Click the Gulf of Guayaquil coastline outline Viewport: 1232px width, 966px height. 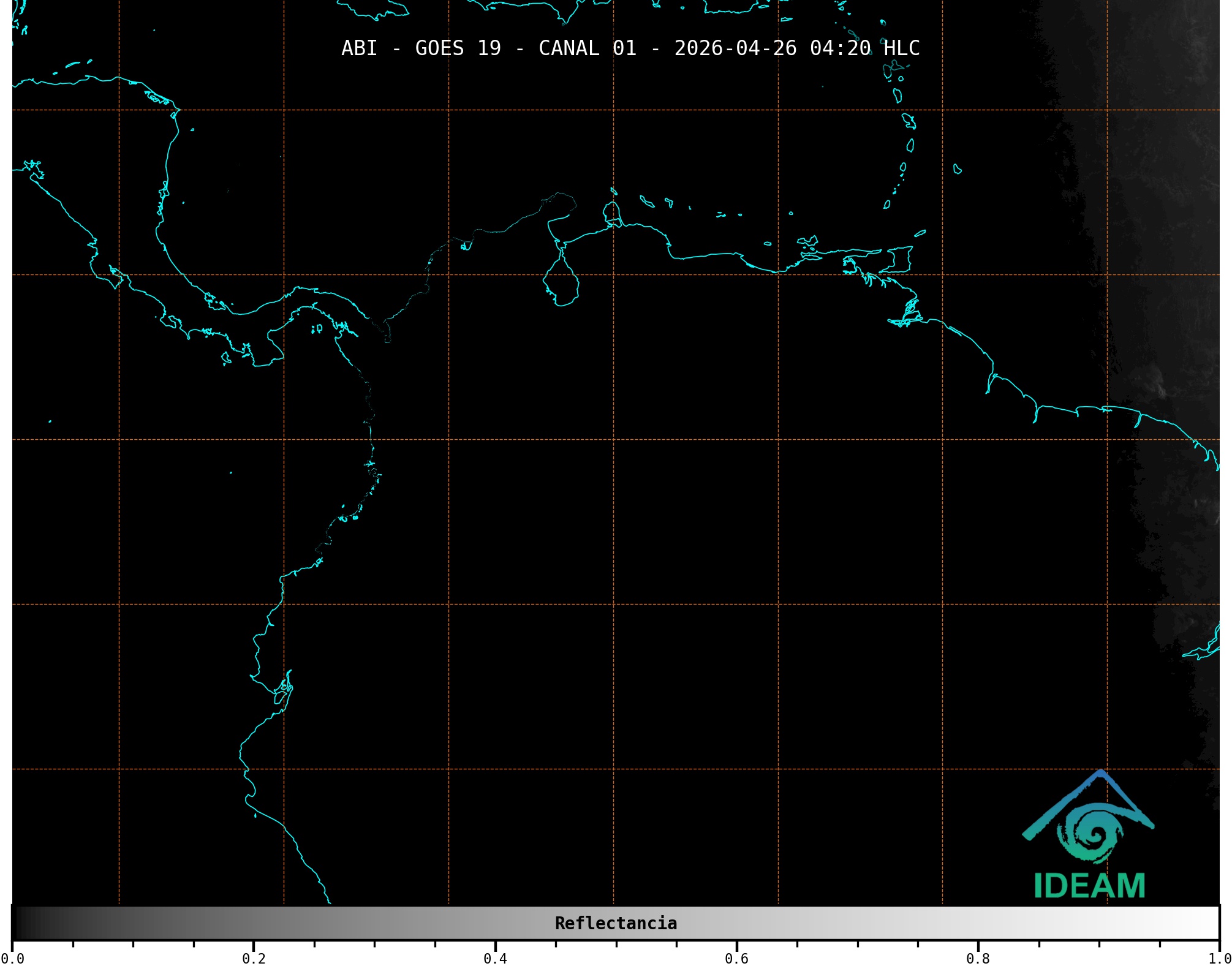pos(283,692)
